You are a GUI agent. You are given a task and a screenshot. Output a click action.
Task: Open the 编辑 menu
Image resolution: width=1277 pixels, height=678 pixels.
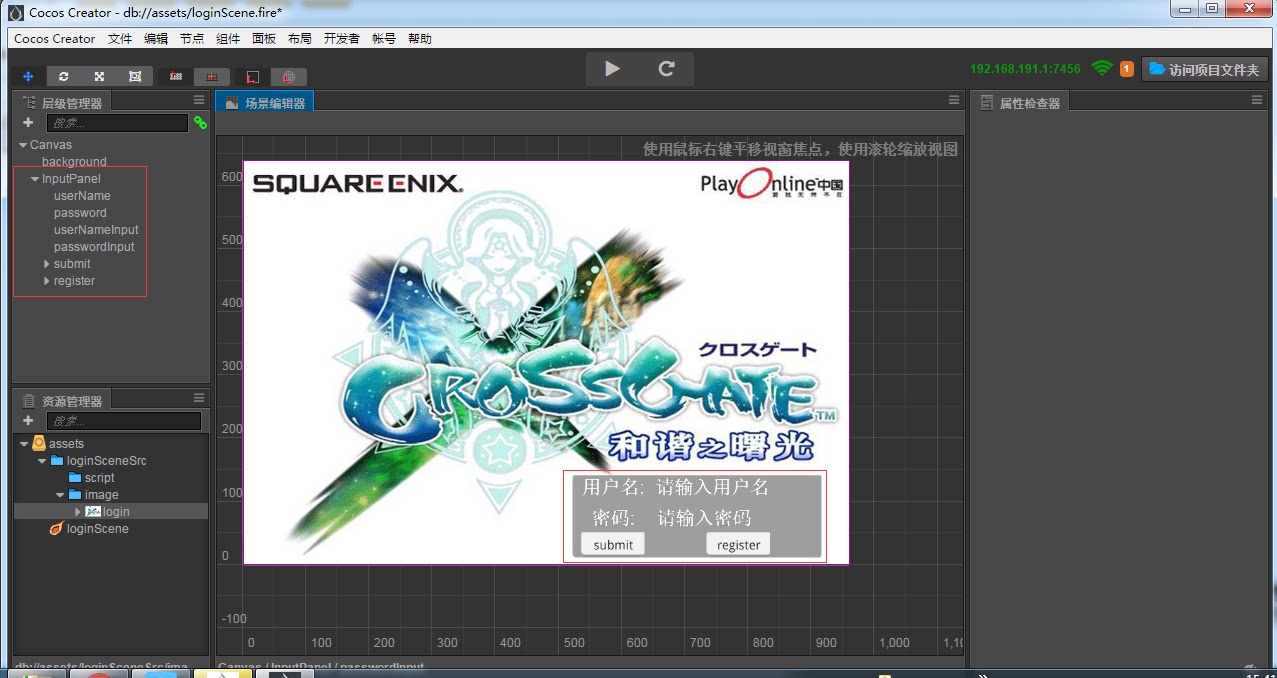[x=156, y=39]
